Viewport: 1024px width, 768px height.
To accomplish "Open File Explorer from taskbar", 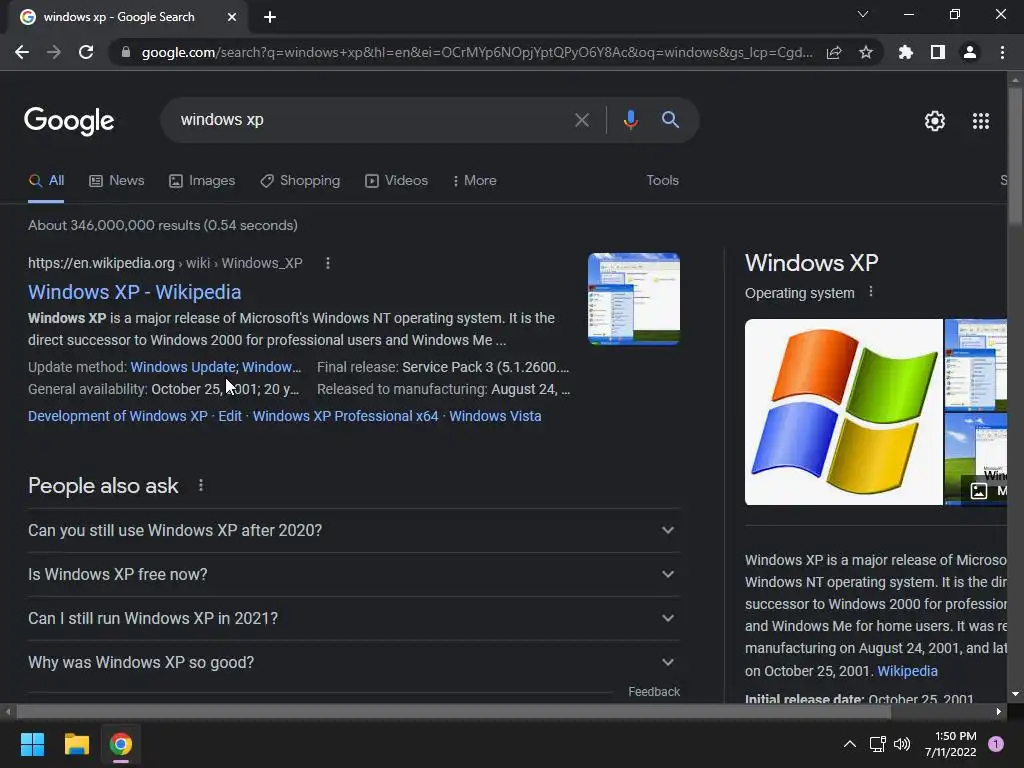I will (x=76, y=744).
